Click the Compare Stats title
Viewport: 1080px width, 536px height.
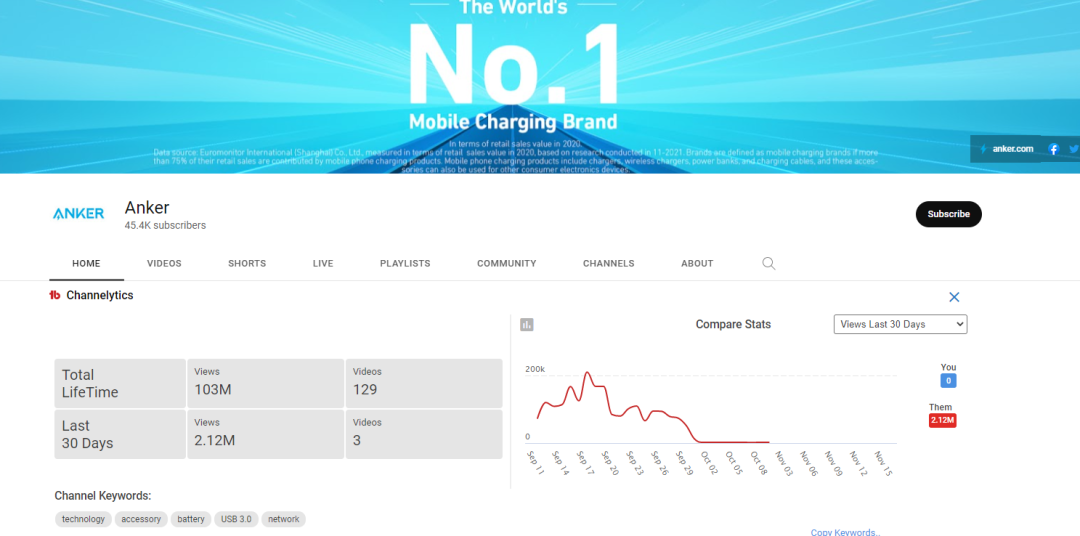pos(733,324)
